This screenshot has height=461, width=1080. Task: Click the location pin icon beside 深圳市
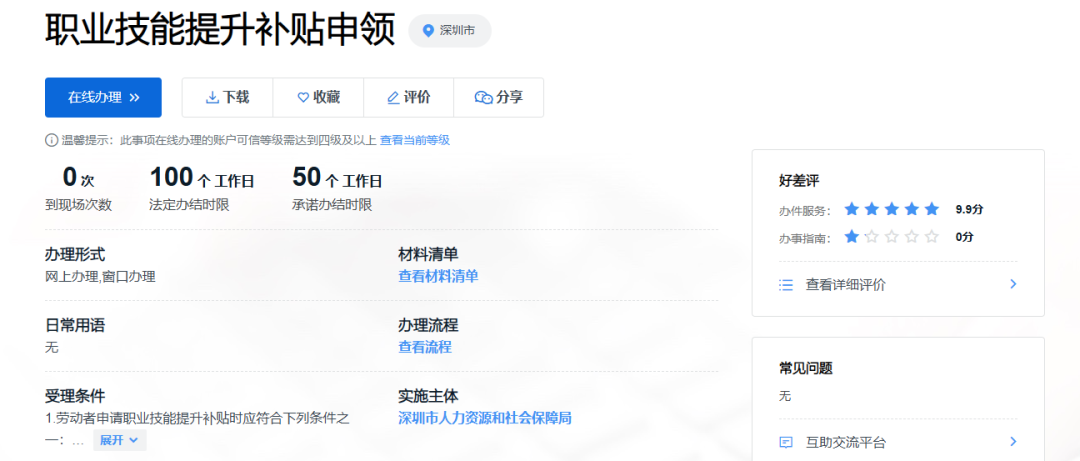[428, 31]
